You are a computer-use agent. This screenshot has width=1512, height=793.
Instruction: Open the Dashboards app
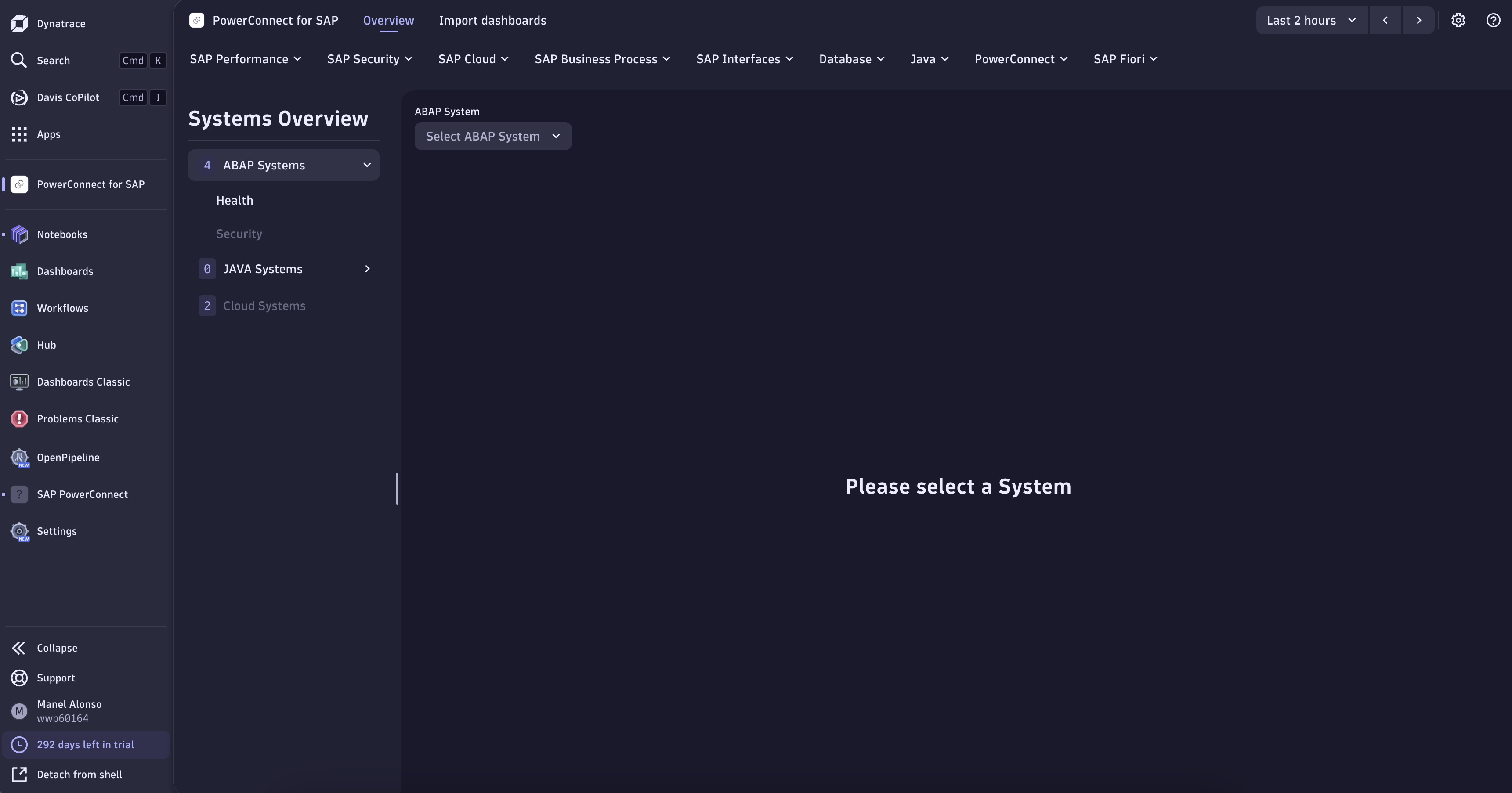(65, 271)
